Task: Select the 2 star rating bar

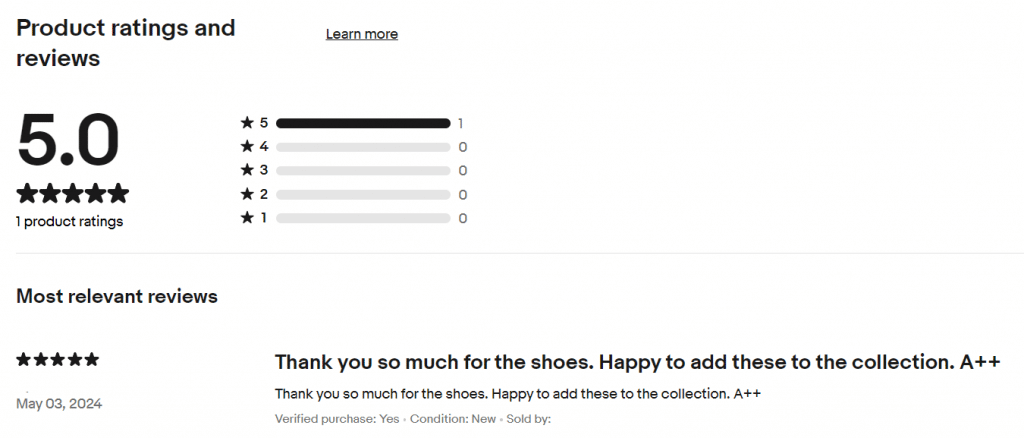Action: coord(363,195)
